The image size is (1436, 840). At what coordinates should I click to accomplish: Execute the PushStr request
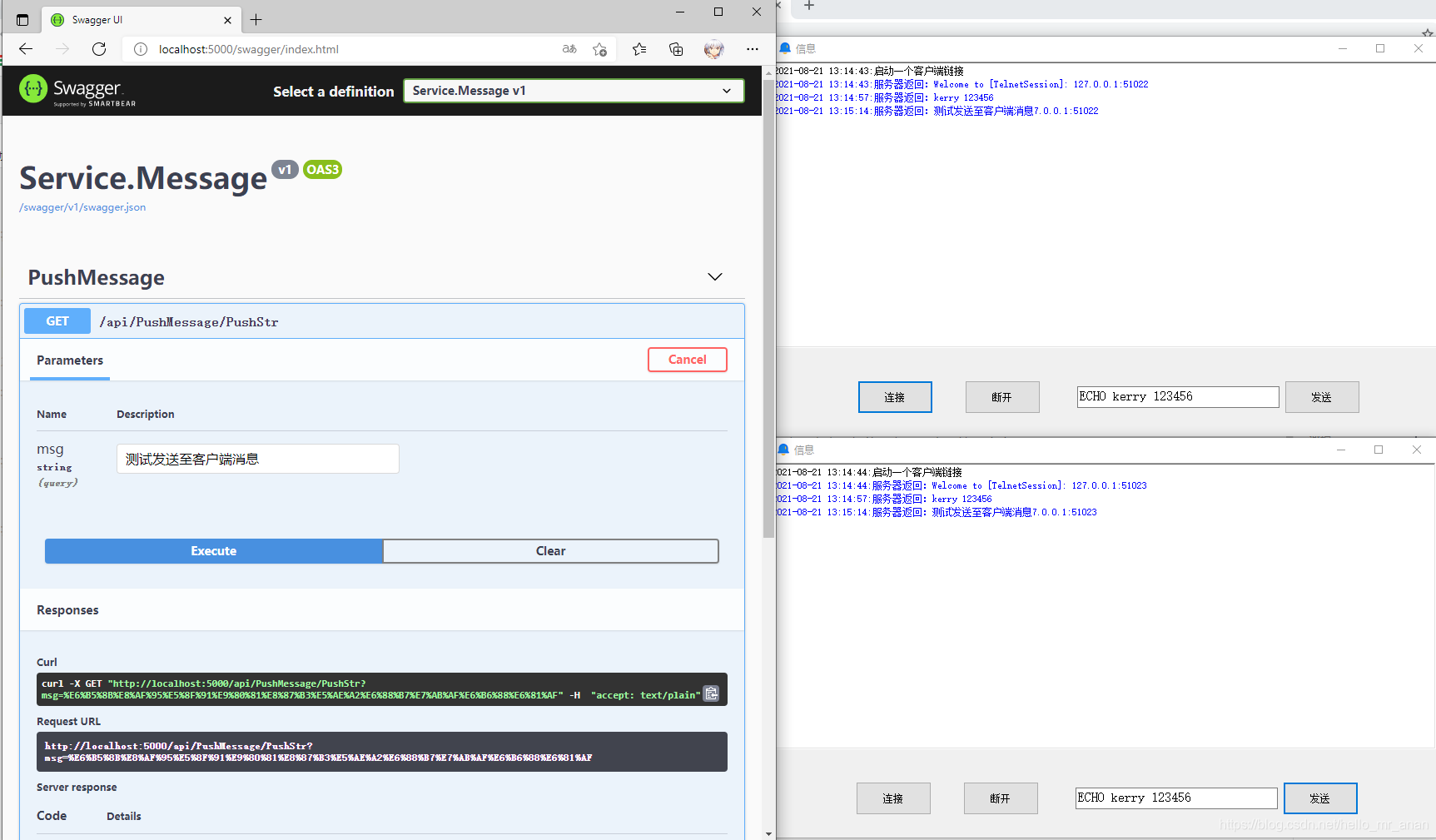coord(214,551)
